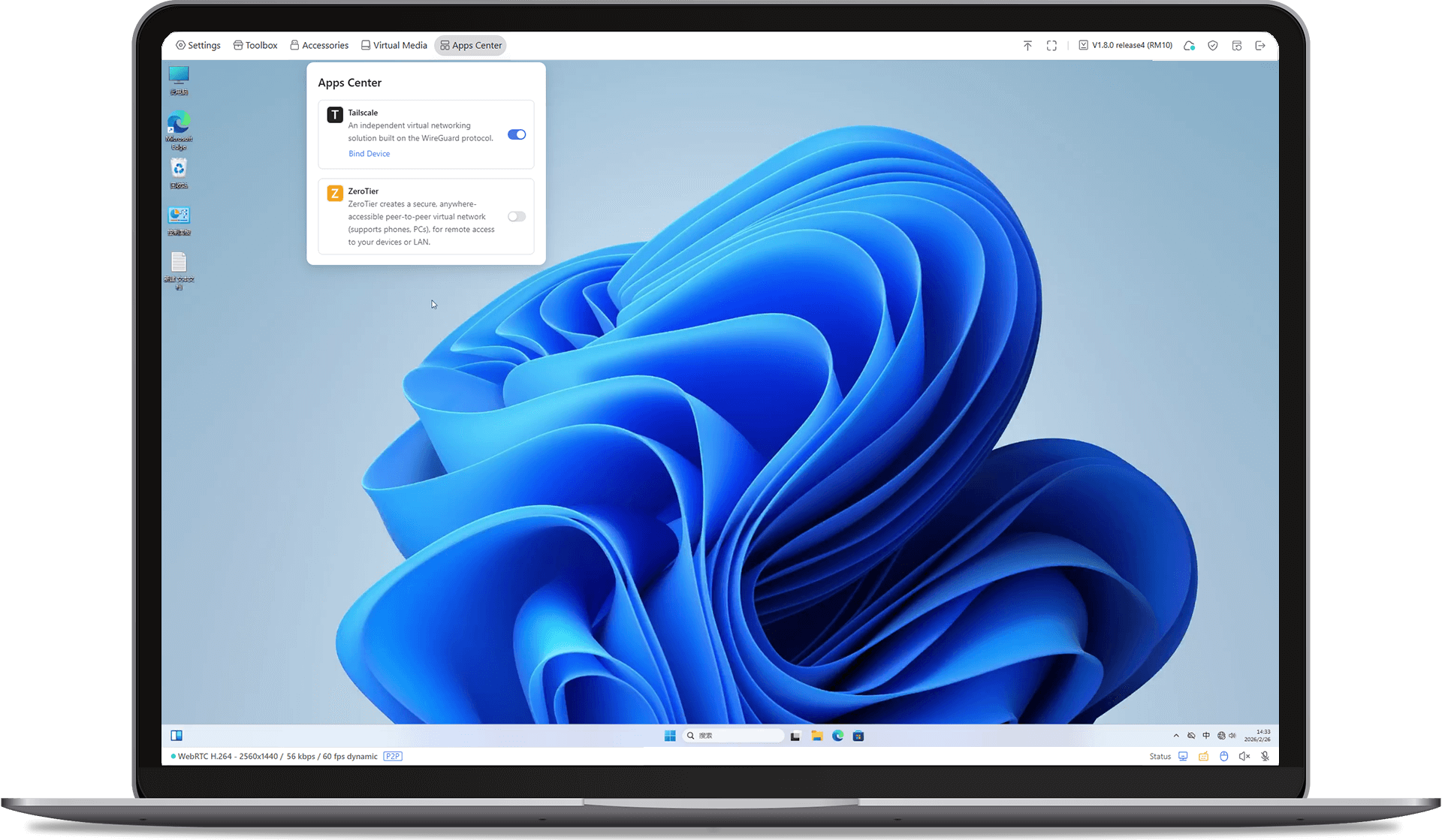Click the mouse status icon
The width and height of the screenshot is (1442, 840).
coord(1224,756)
